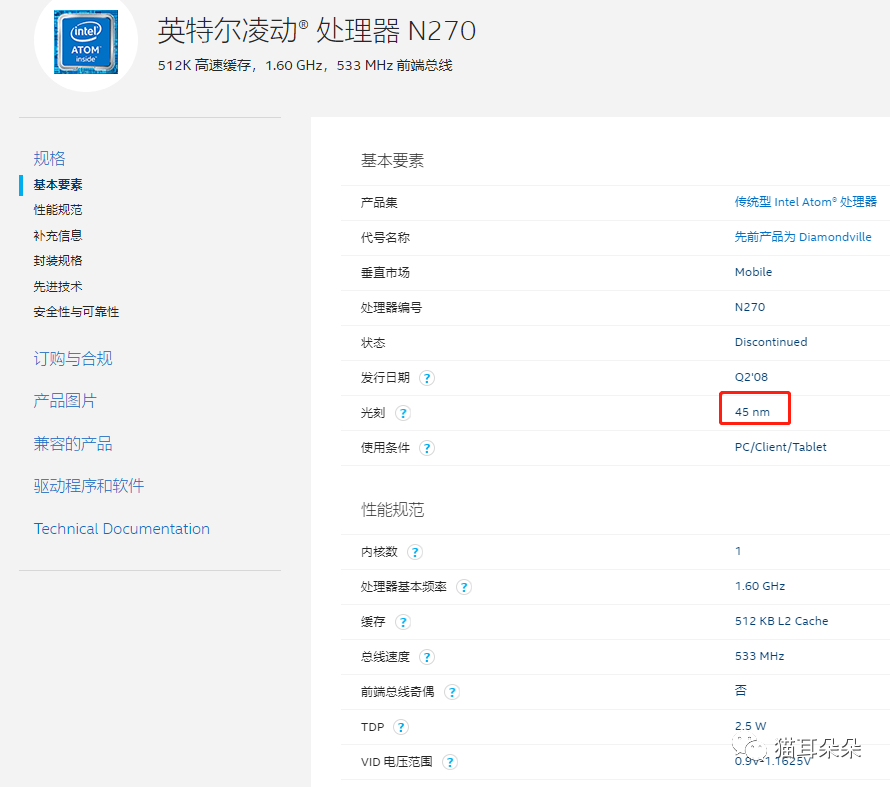Click the 状态 row label
This screenshot has height=787, width=890.
tap(373, 343)
